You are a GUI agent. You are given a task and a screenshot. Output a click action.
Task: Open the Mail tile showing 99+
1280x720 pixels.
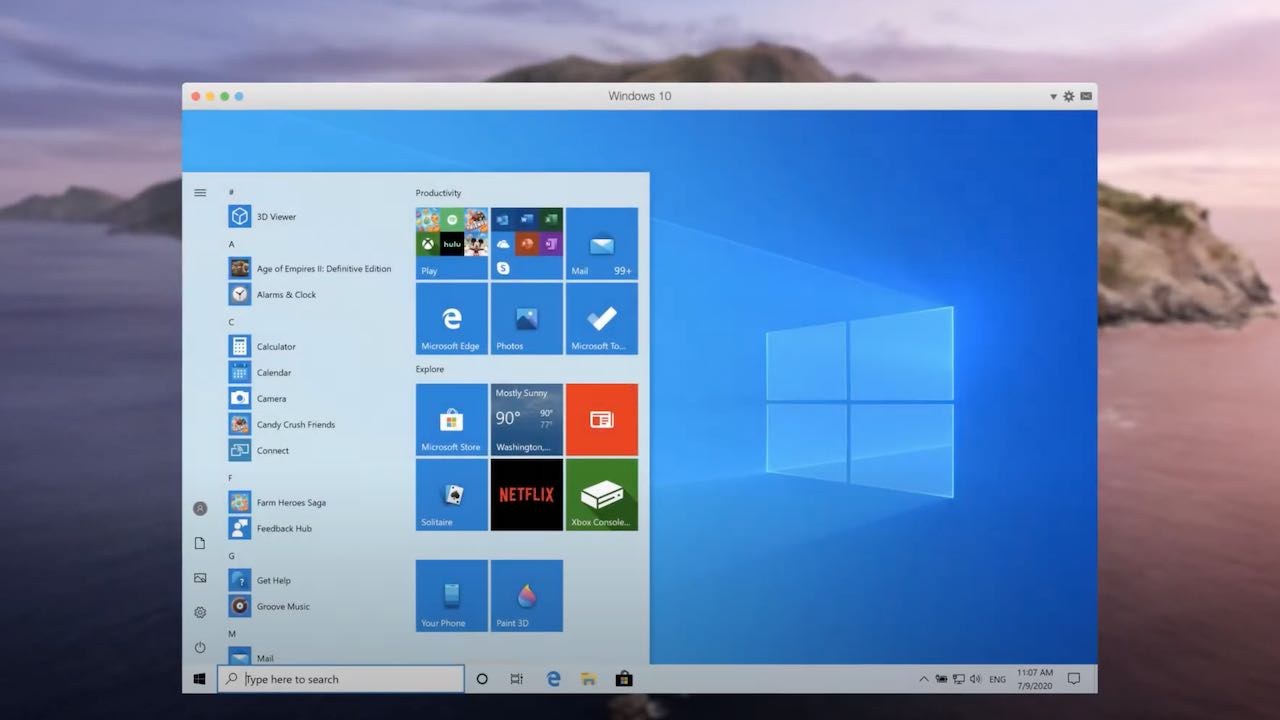(602, 244)
